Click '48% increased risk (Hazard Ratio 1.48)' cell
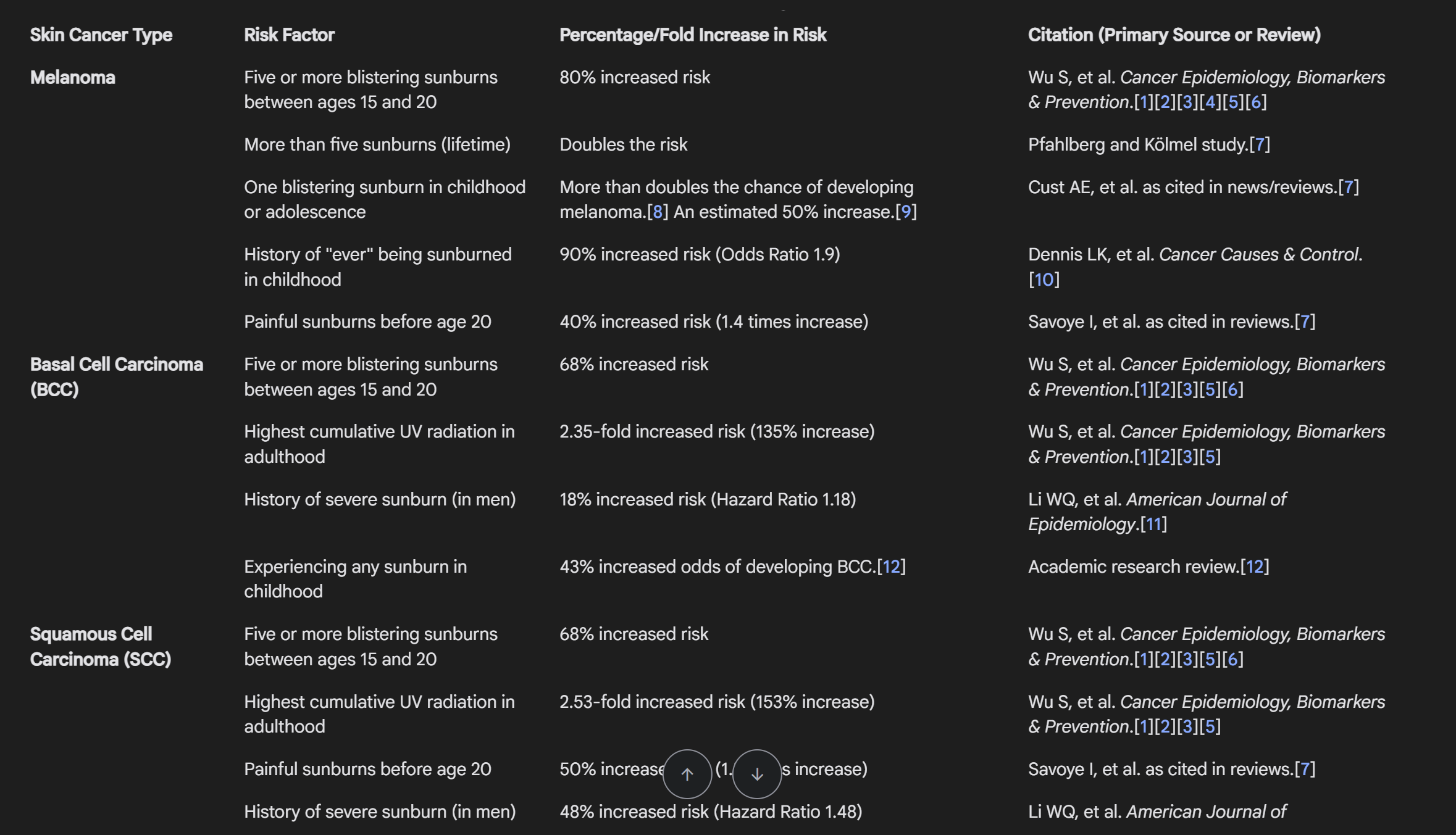1456x835 pixels. (711, 812)
